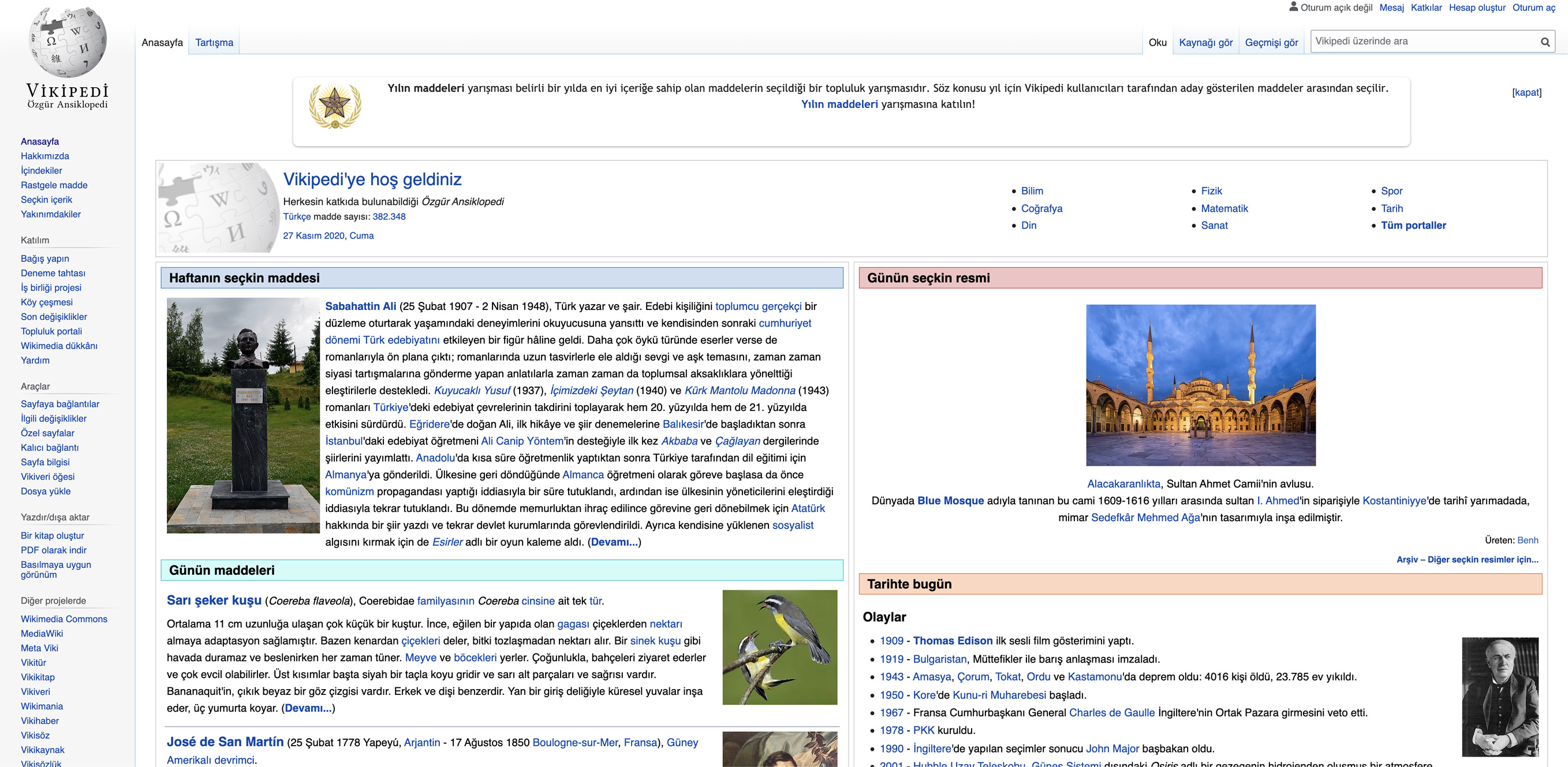This screenshot has height=767, width=1568.
Task: Open the Charles de Gaulle link
Action: tap(1111, 713)
